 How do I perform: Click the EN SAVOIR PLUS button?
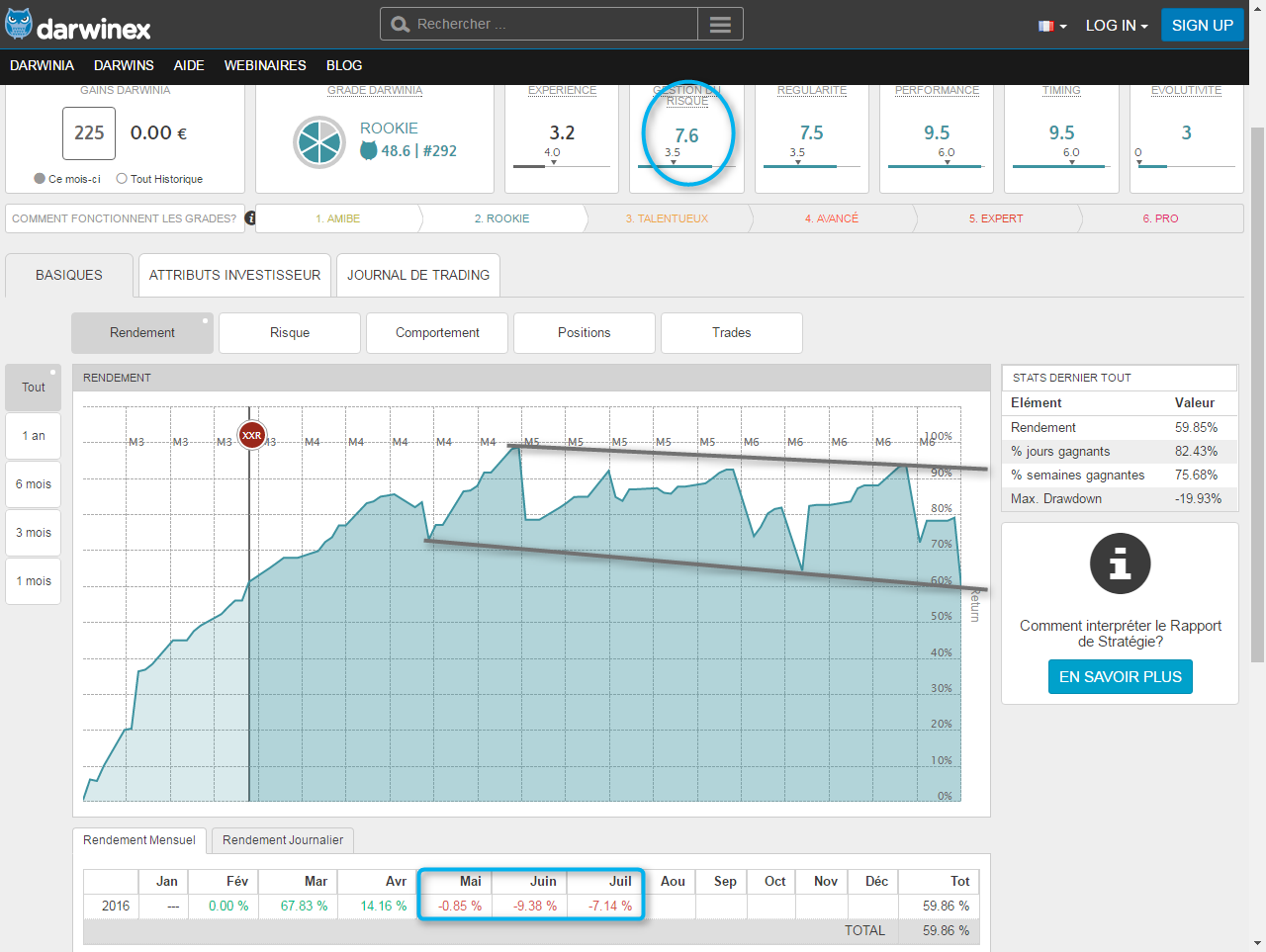point(1120,677)
